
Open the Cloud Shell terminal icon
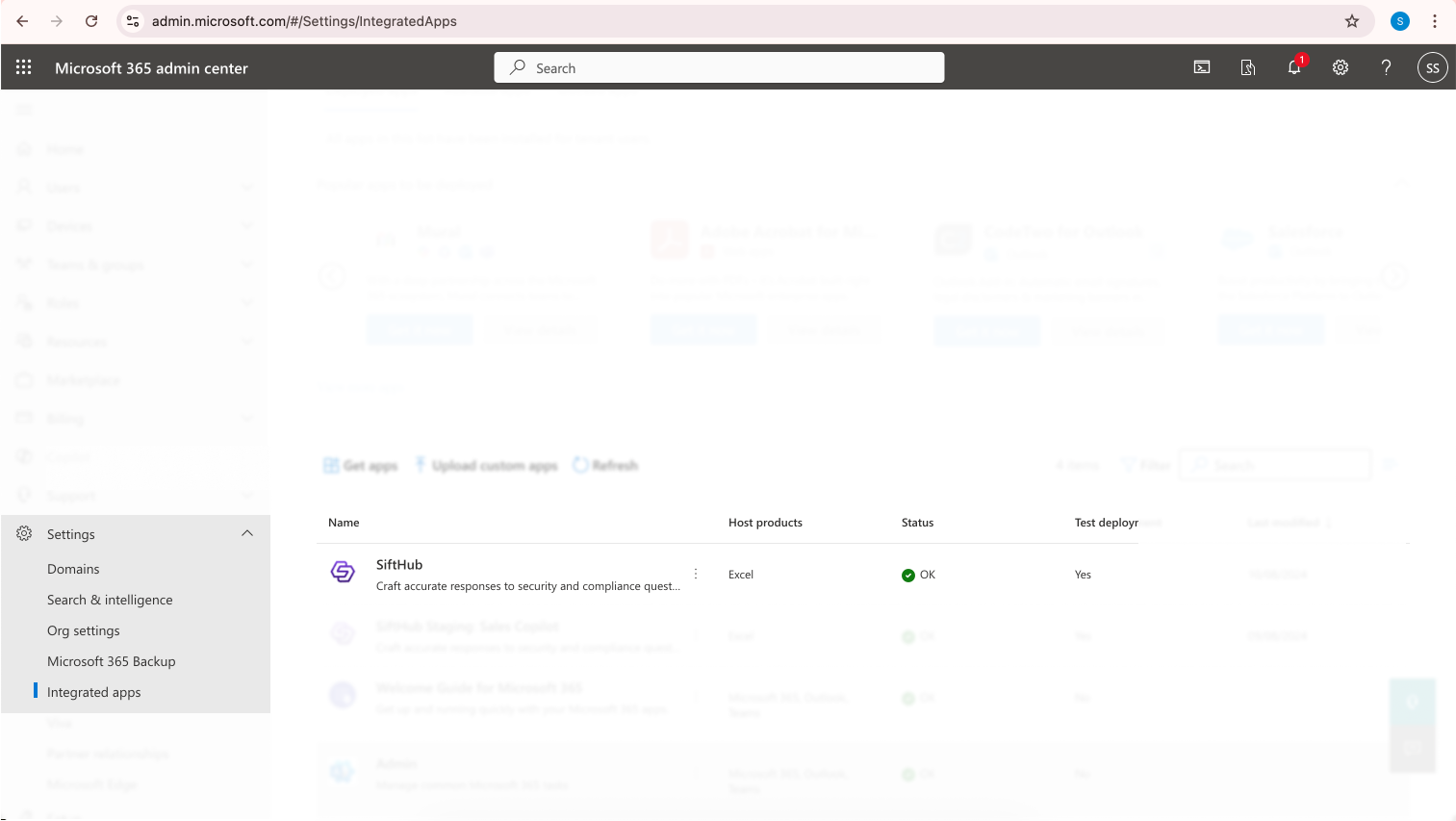click(1202, 67)
